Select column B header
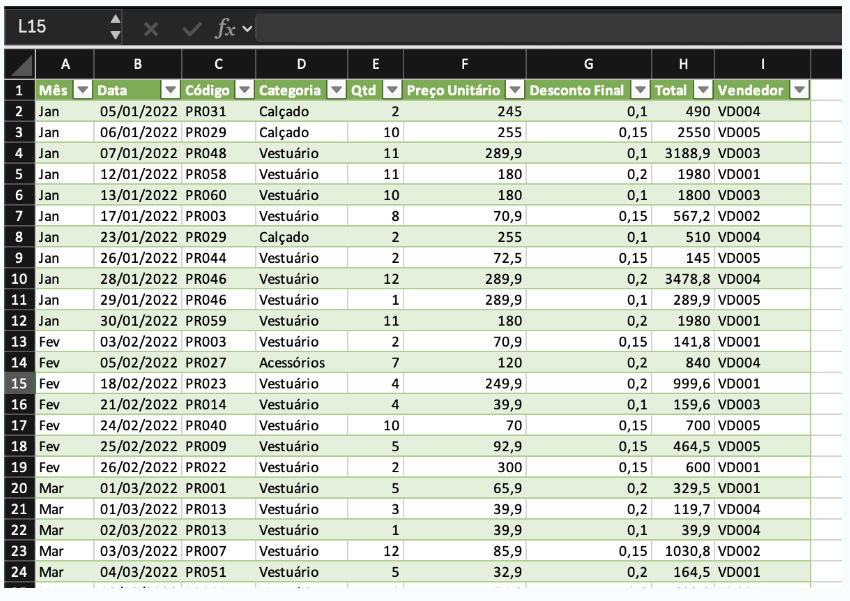The image size is (850, 601). coord(138,64)
